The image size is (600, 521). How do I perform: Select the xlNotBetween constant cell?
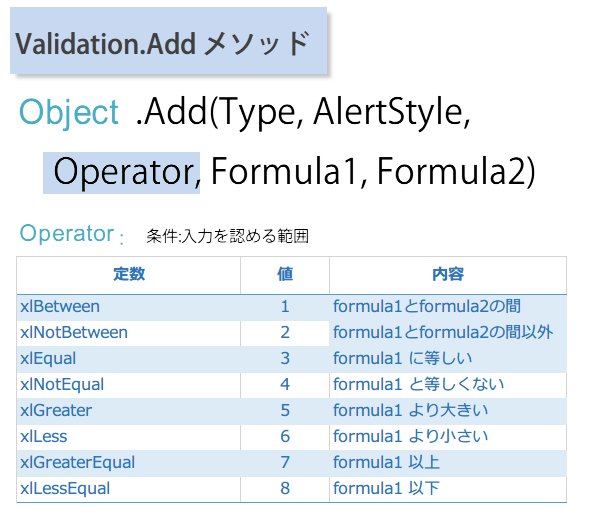[x=74, y=332]
